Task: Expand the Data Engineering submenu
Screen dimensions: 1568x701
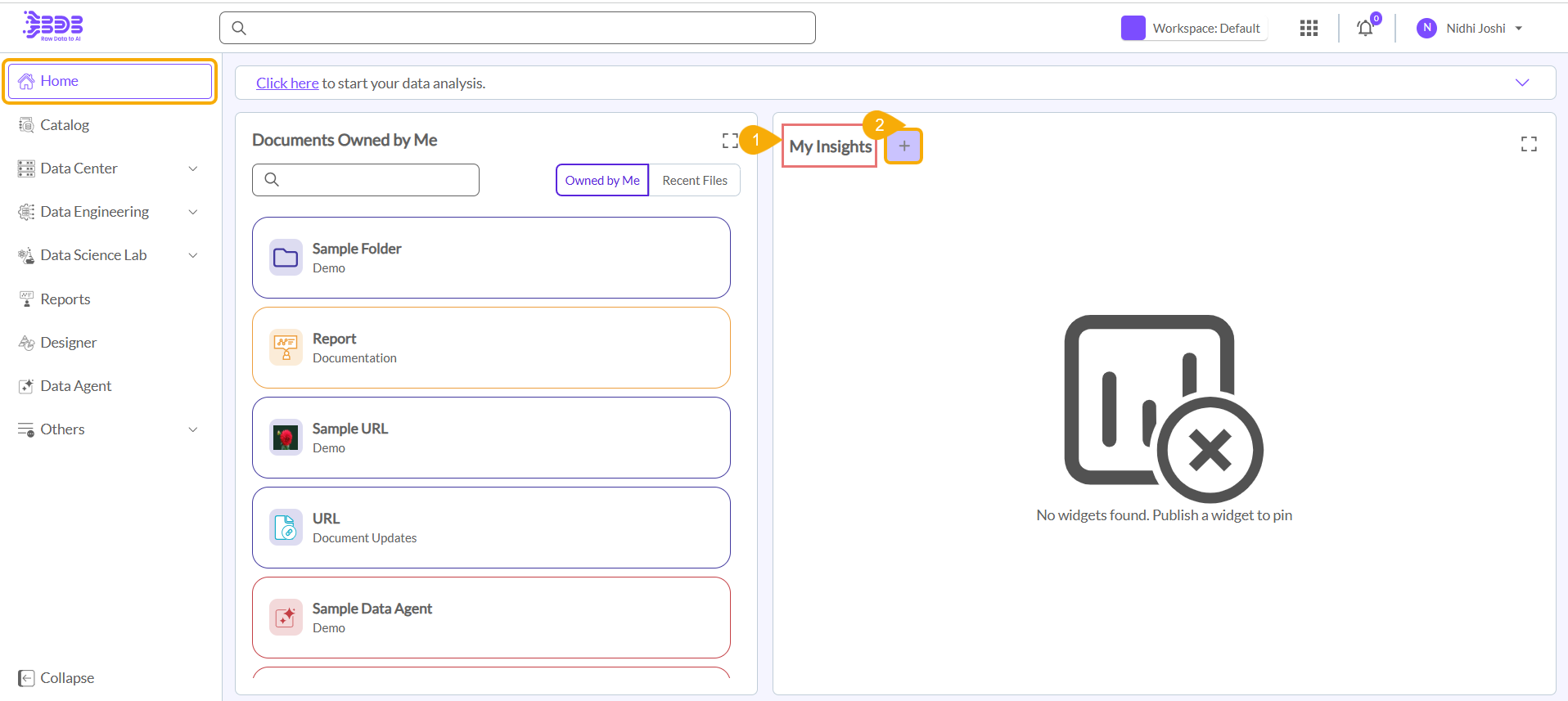Action: [x=193, y=212]
